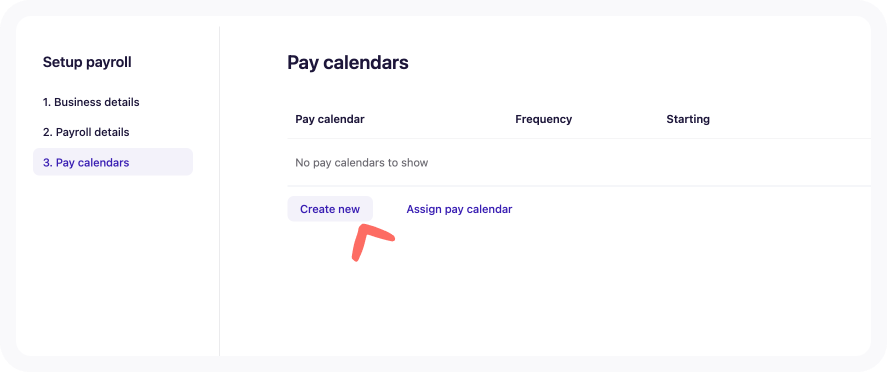The height and width of the screenshot is (372, 887).
Task: Click the Setup payroll sidebar title
Action: [87, 62]
